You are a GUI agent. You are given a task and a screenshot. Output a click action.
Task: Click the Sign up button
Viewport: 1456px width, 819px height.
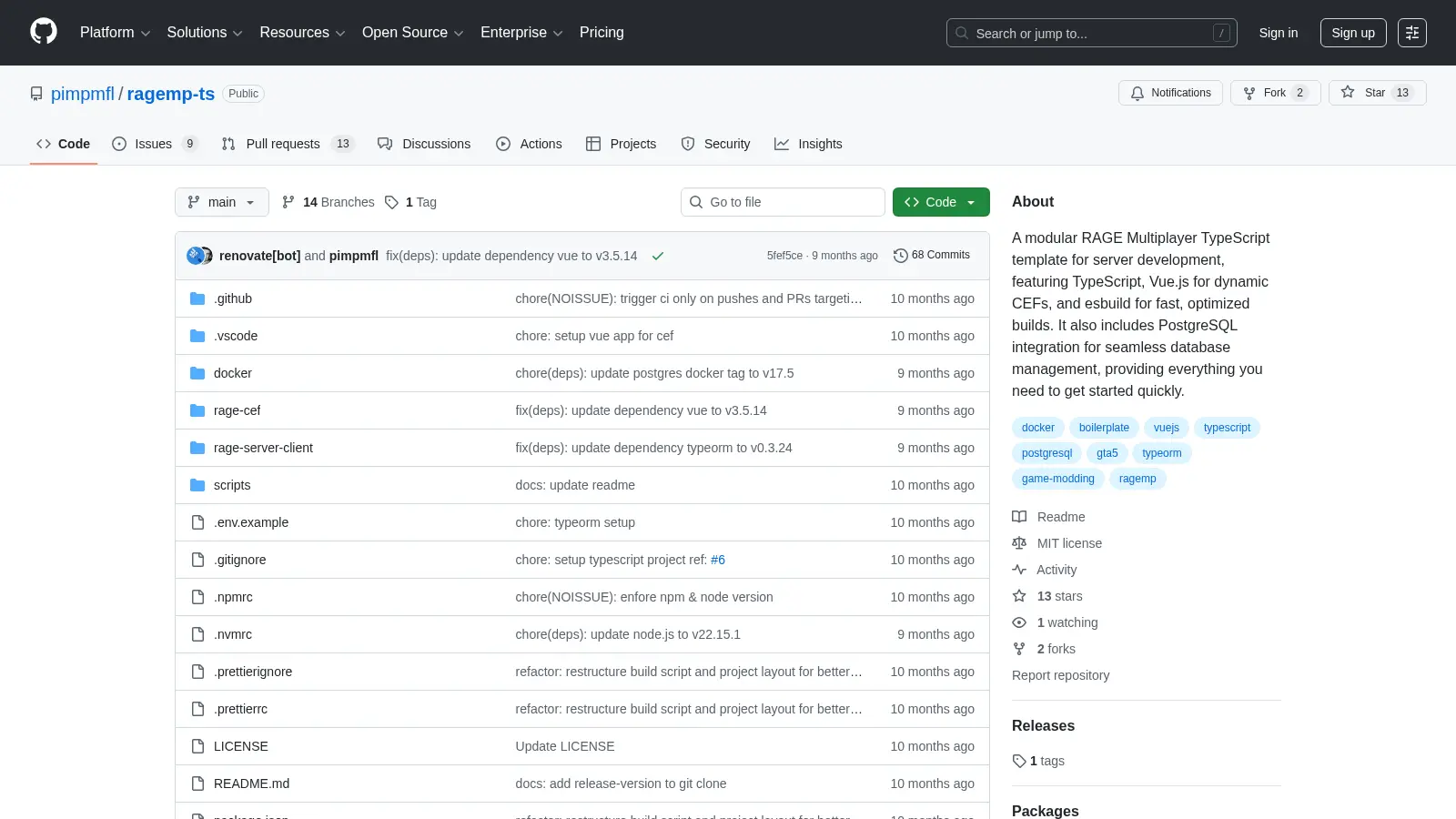coord(1353,33)
